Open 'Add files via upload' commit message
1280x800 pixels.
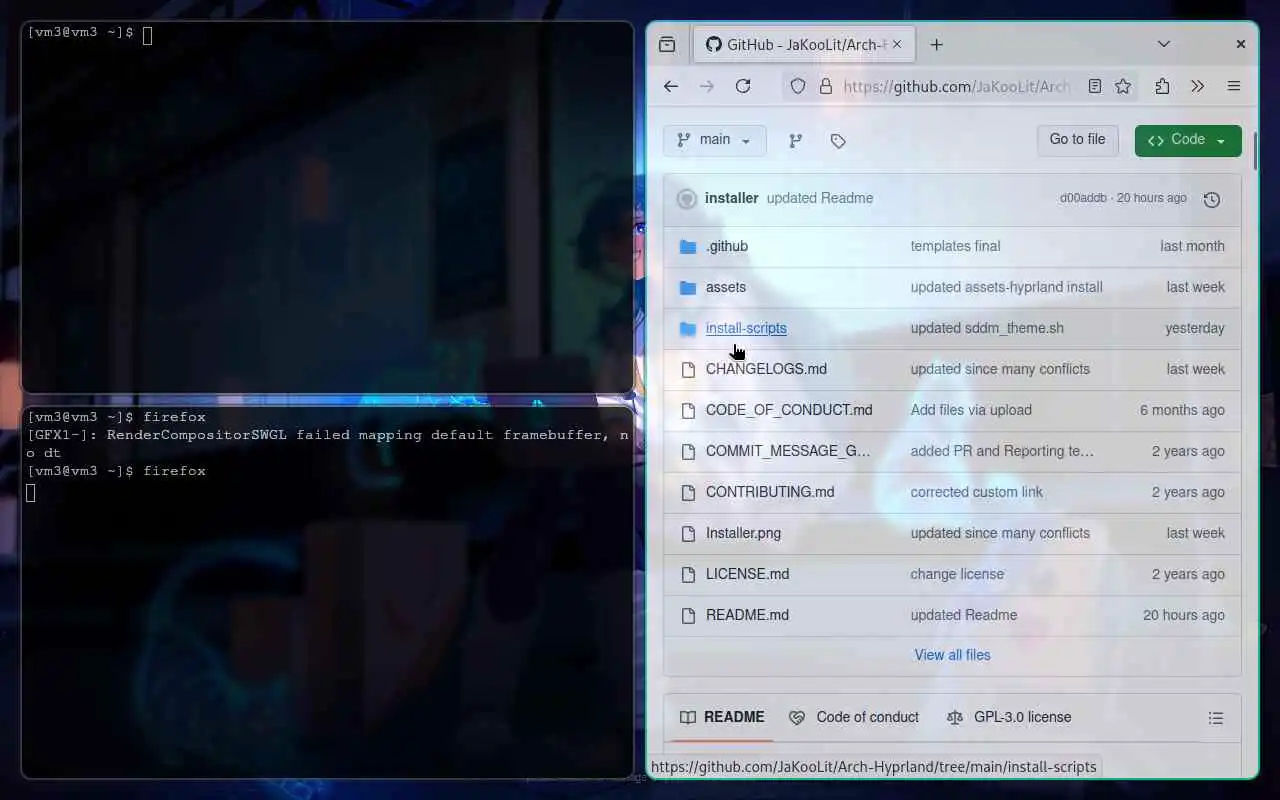click(971, 410)
